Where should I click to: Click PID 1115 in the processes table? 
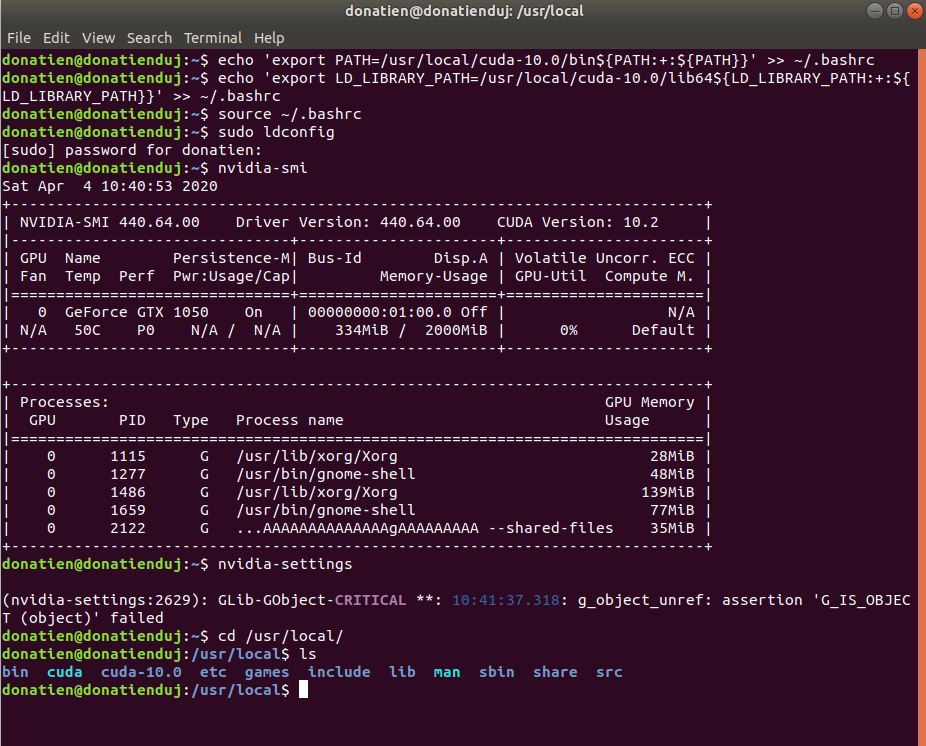click(128, 456)
